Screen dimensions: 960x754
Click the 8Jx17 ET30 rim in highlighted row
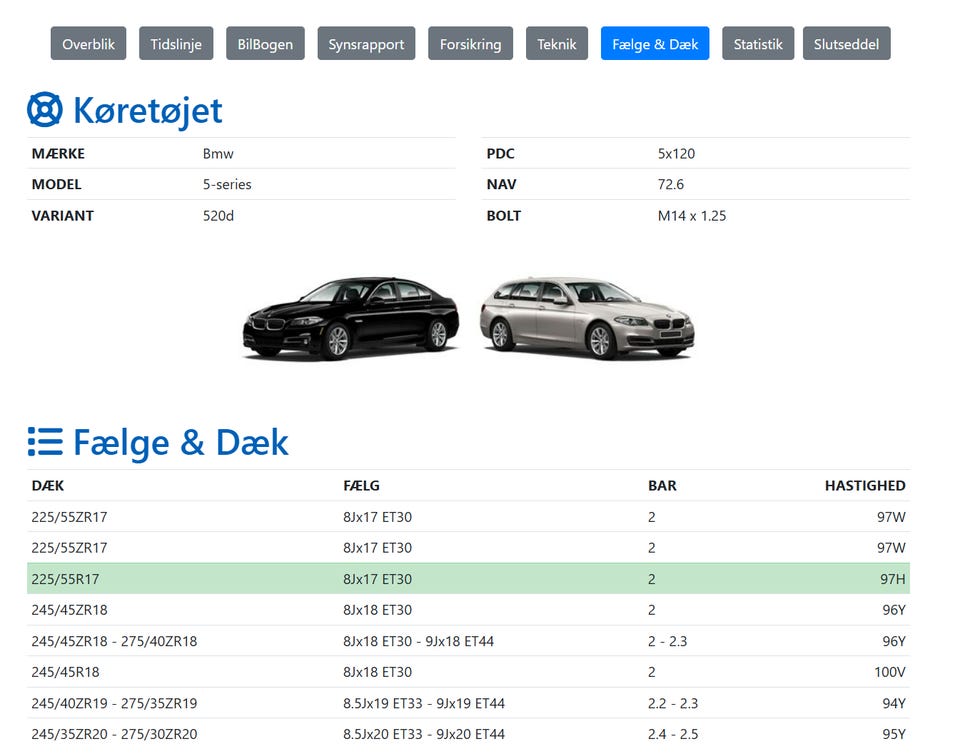(377, 579)
